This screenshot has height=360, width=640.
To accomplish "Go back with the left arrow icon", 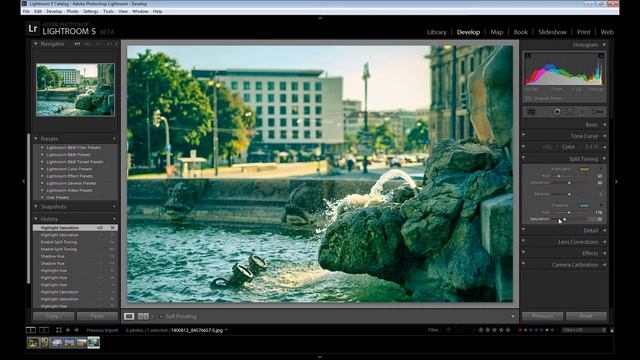I will click(68, 330).
